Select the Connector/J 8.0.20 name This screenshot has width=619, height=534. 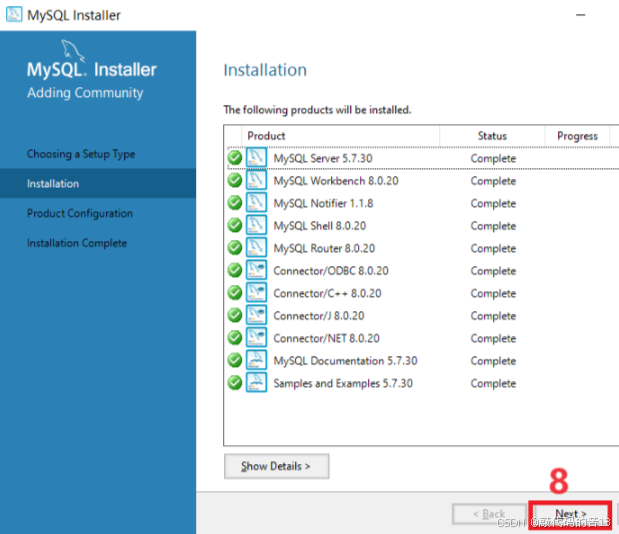319,316
